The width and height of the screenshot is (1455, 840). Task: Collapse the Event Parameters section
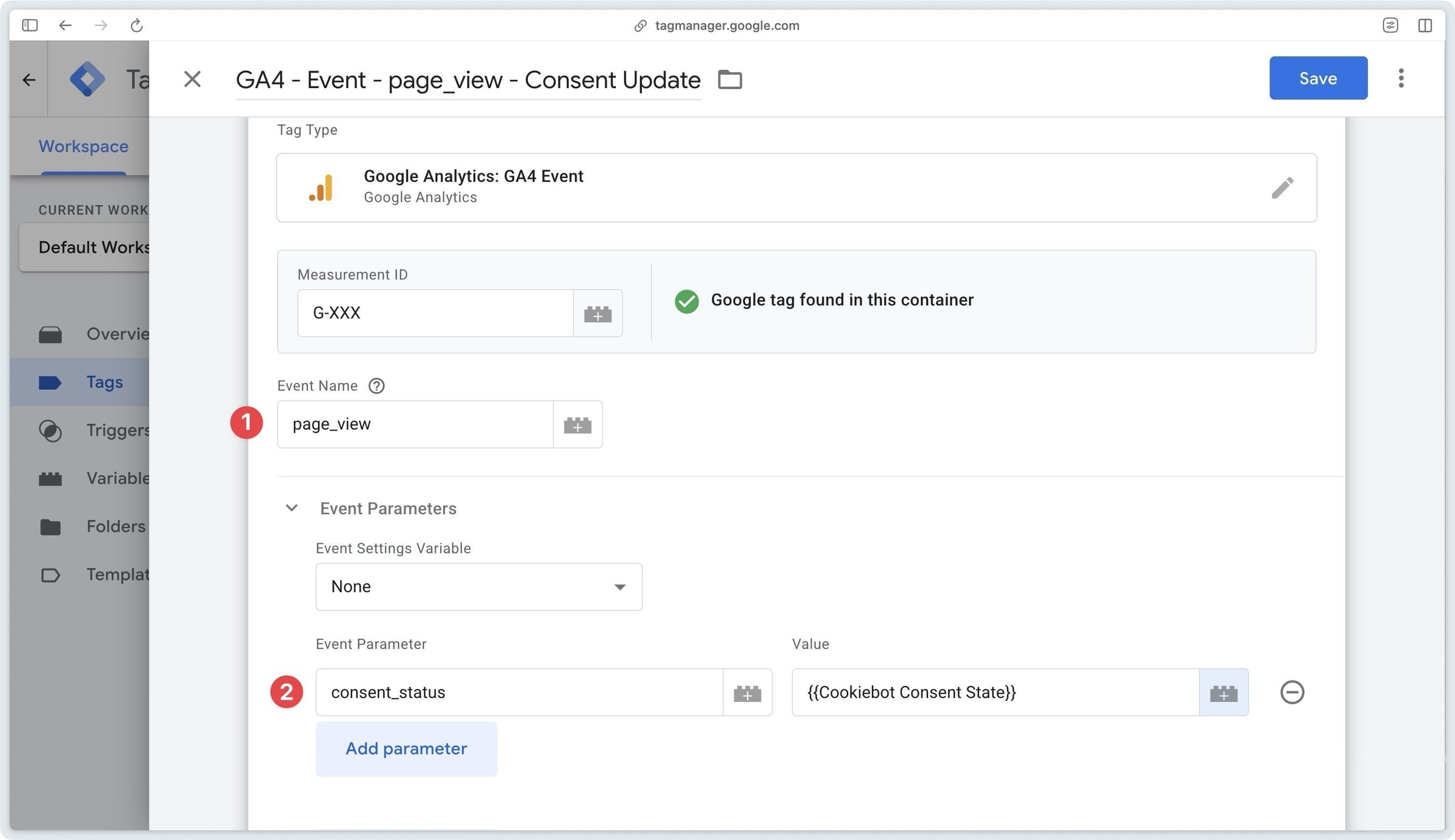(x=292, y=508)
